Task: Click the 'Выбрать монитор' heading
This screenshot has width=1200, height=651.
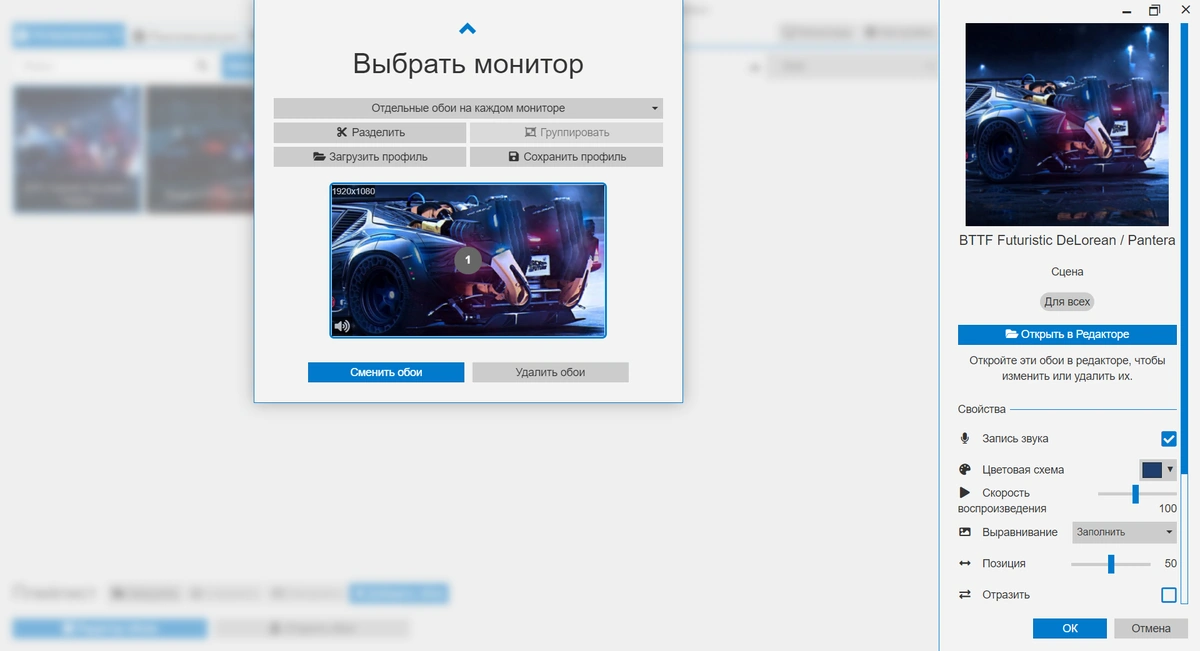Action: tap(468, 65)
